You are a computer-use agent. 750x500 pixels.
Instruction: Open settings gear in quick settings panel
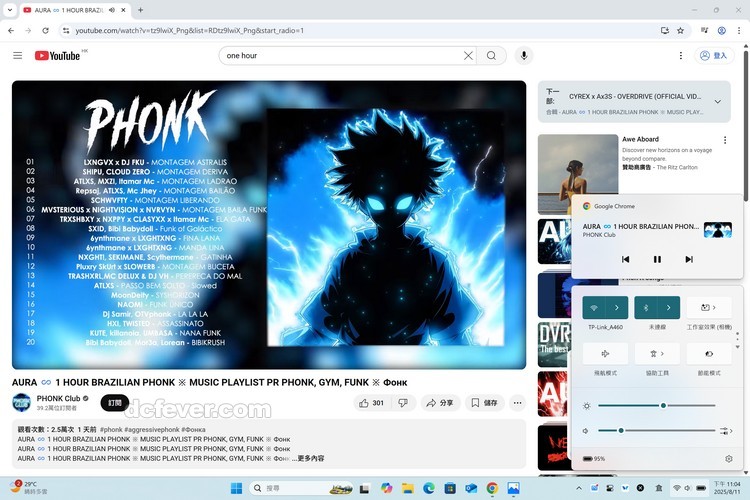728,459
